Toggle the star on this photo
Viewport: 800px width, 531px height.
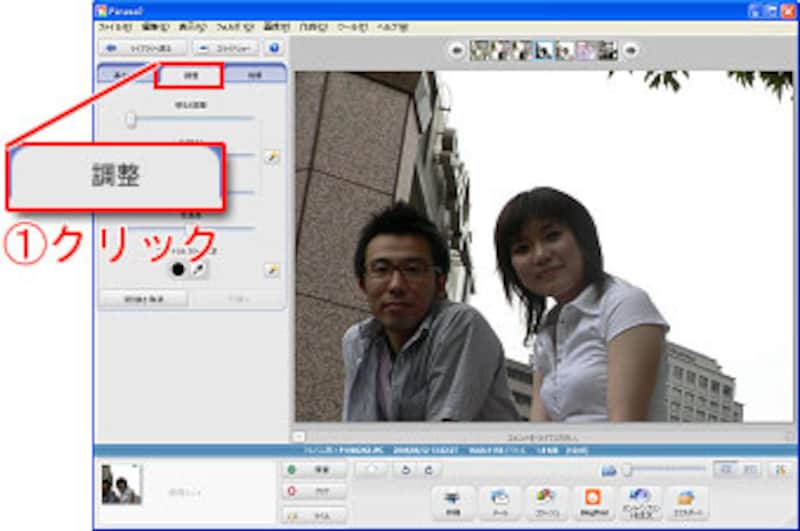pos(372,470)
